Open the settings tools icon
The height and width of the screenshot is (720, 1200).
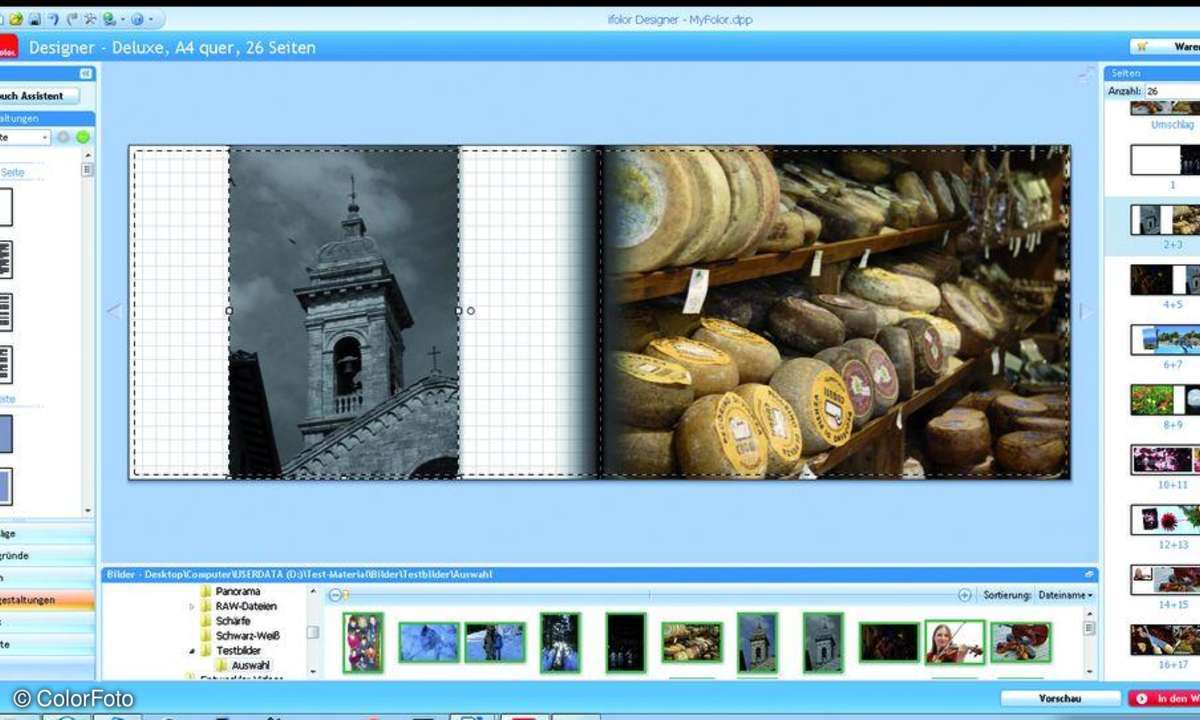tap(90, 19)
